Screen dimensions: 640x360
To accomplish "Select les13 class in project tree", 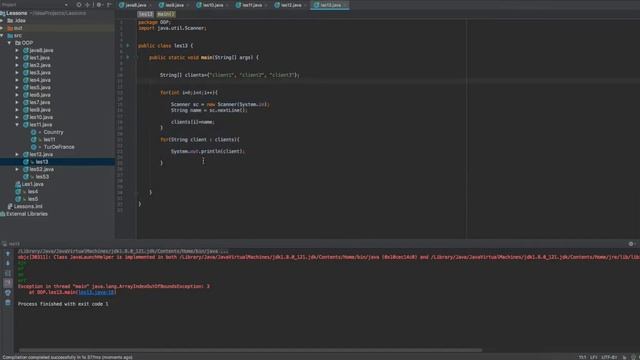I will click(41, 162).
